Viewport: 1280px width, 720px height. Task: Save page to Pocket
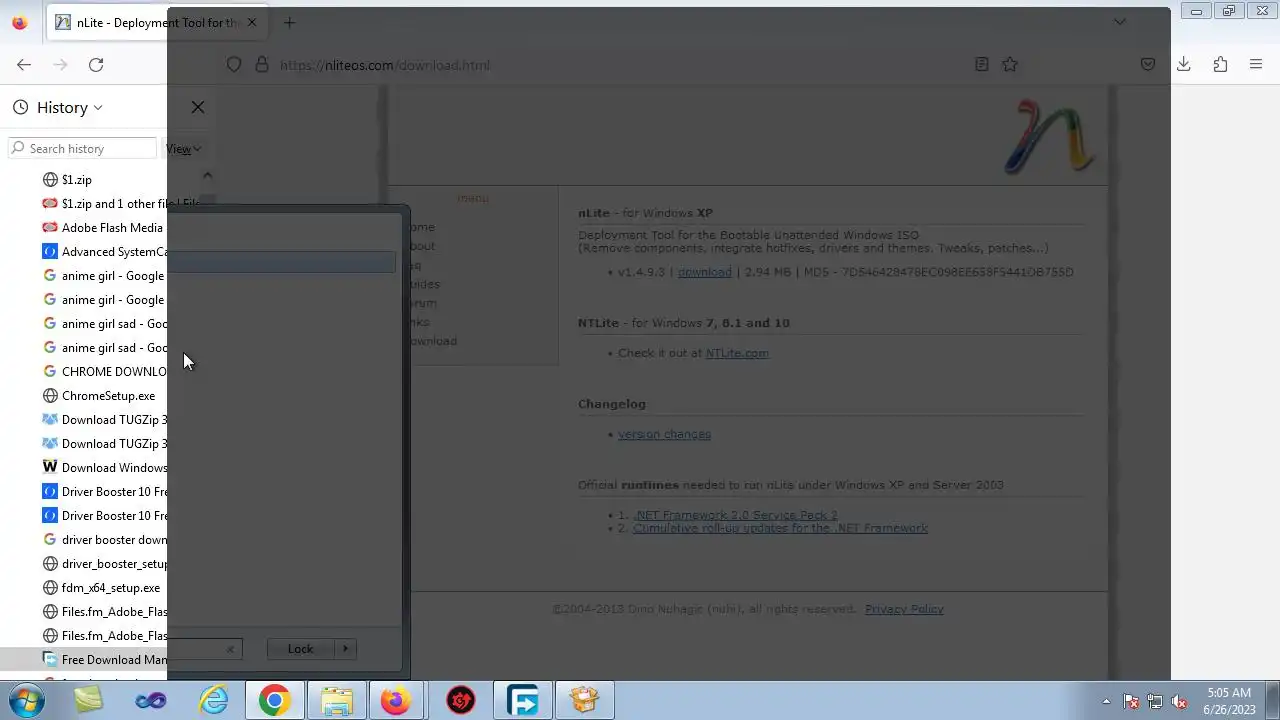1148,64
